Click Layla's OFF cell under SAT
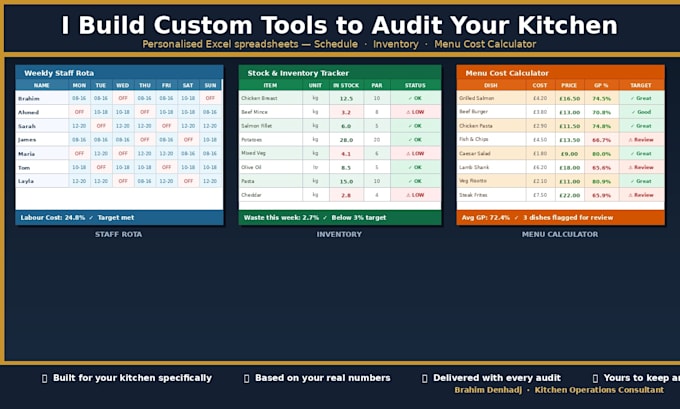The height and width of the screenshot is (409, 680). (188, 181)
